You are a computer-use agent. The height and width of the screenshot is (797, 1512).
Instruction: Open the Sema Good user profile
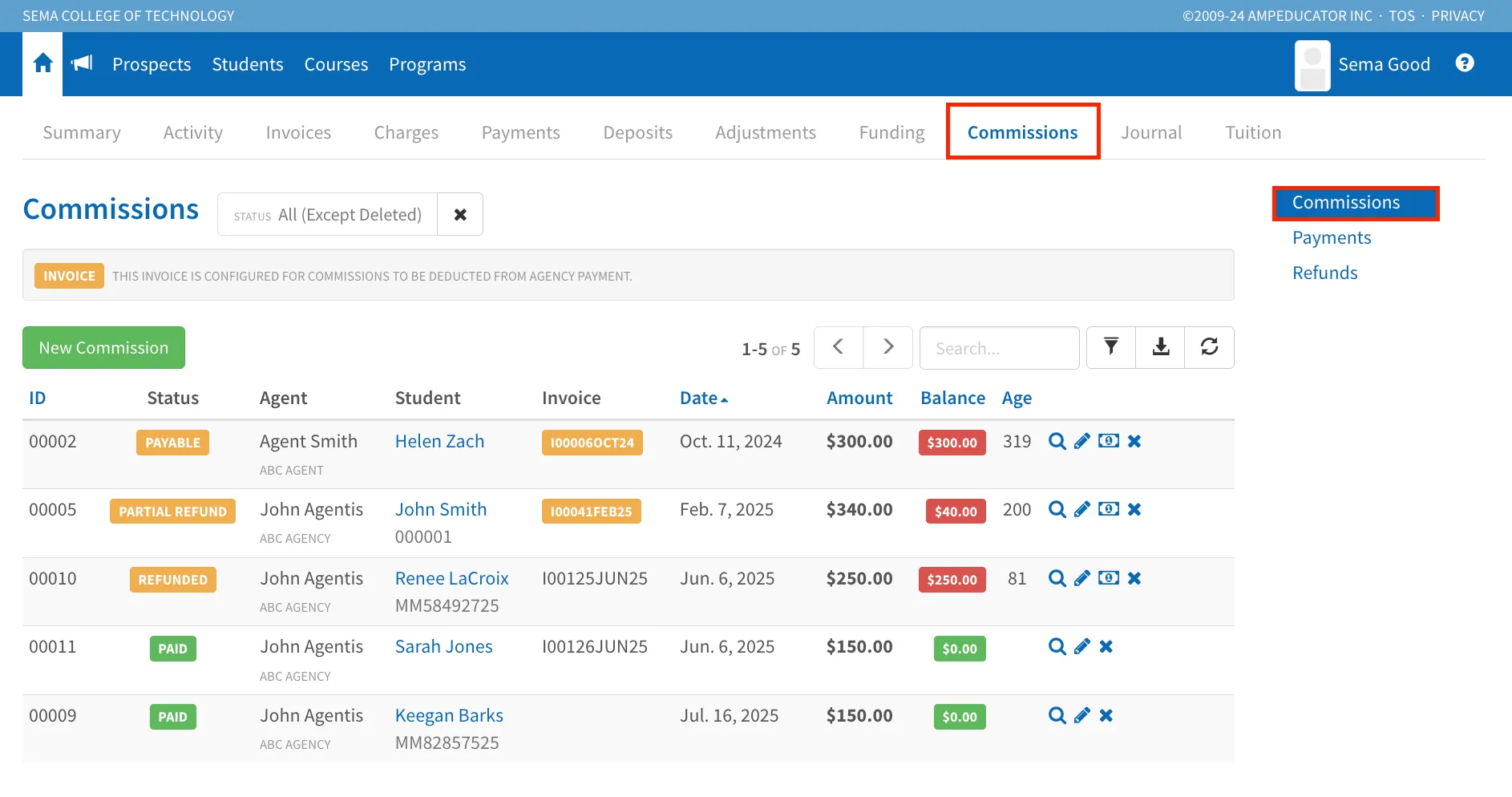(x=1362, y=64)
